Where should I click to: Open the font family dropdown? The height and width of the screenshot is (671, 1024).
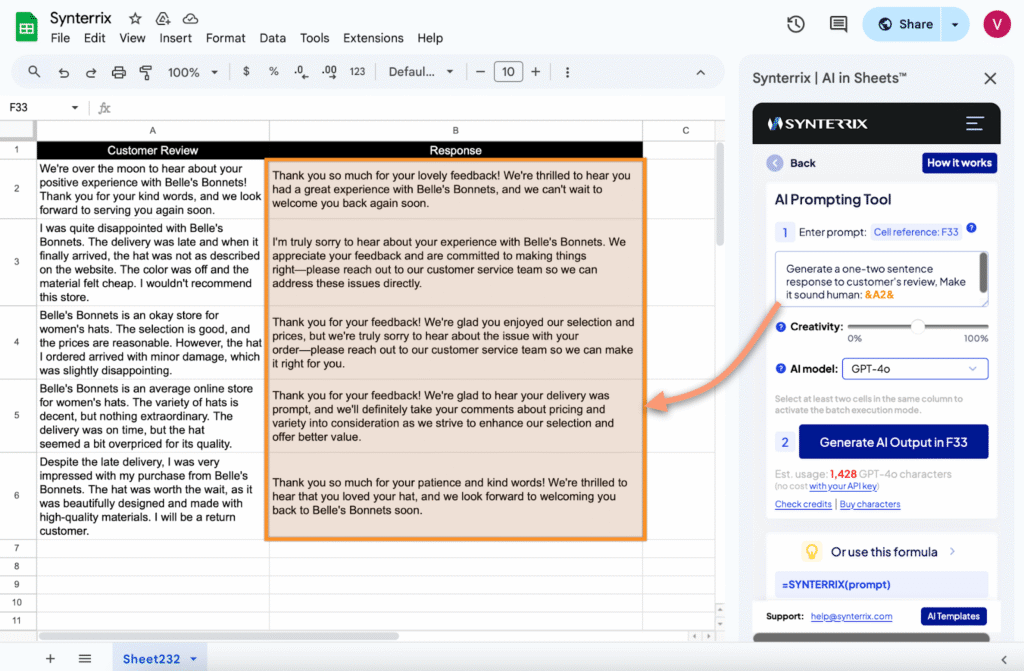pyautogui.click(x=421, y=72)
